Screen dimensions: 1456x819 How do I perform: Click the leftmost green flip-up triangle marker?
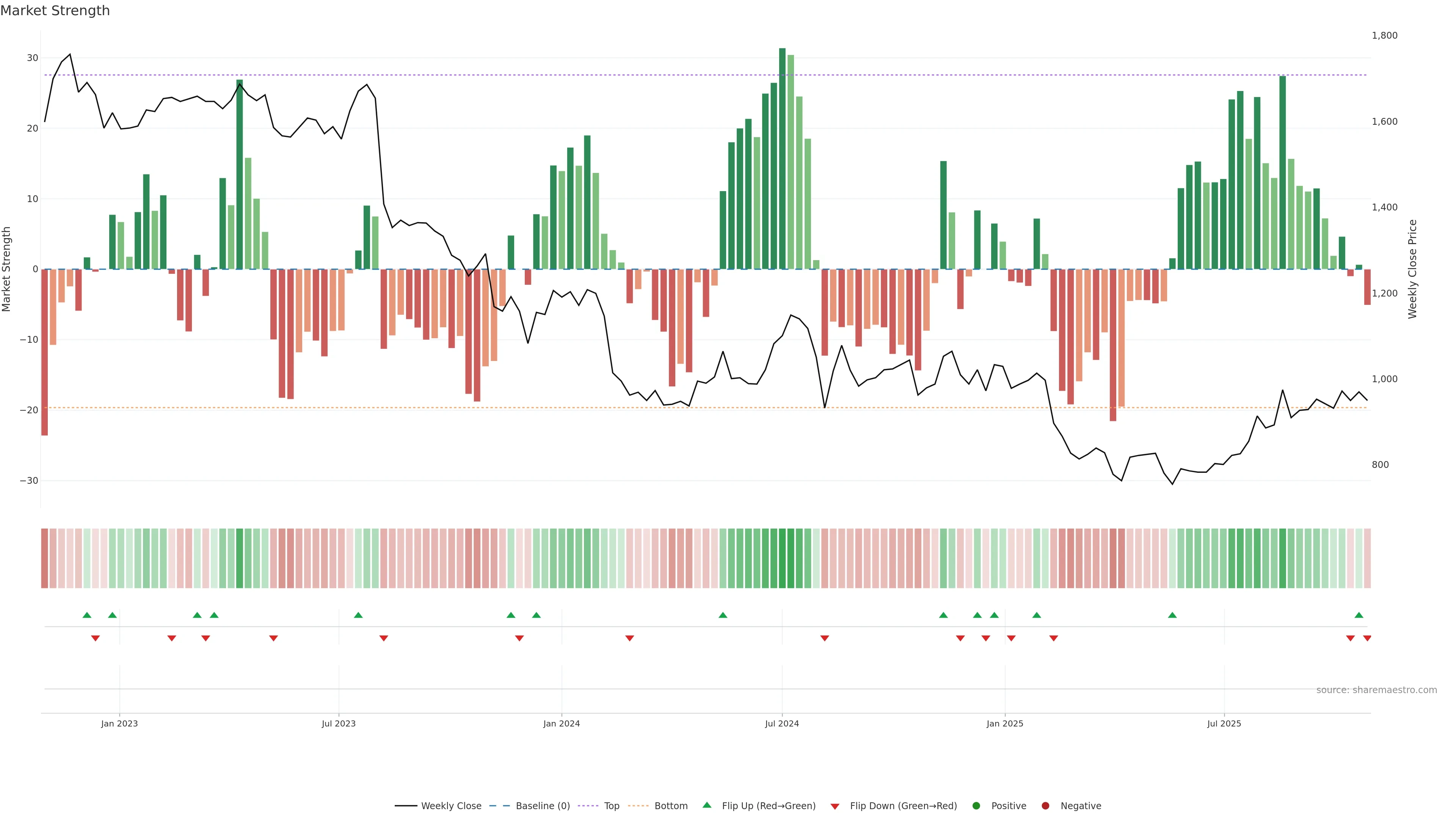coord(87,615)
